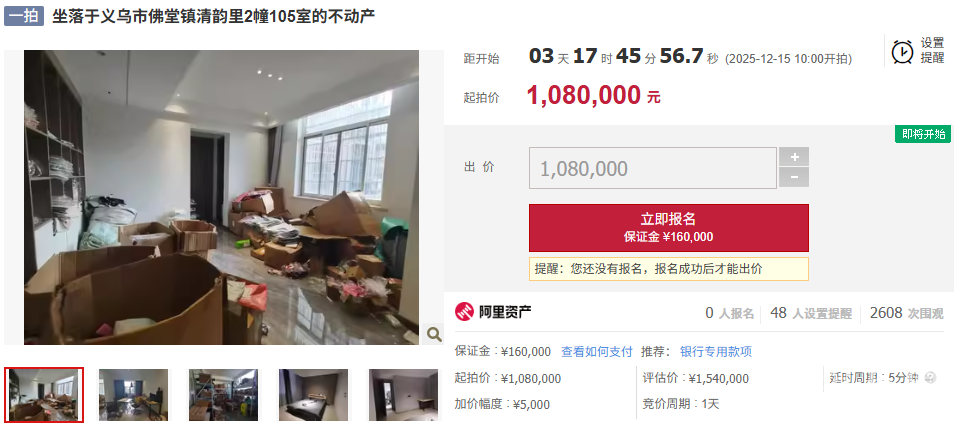954x431 pixels.
Task: Click the 立即报名 registration button
Action: point(669,228)
